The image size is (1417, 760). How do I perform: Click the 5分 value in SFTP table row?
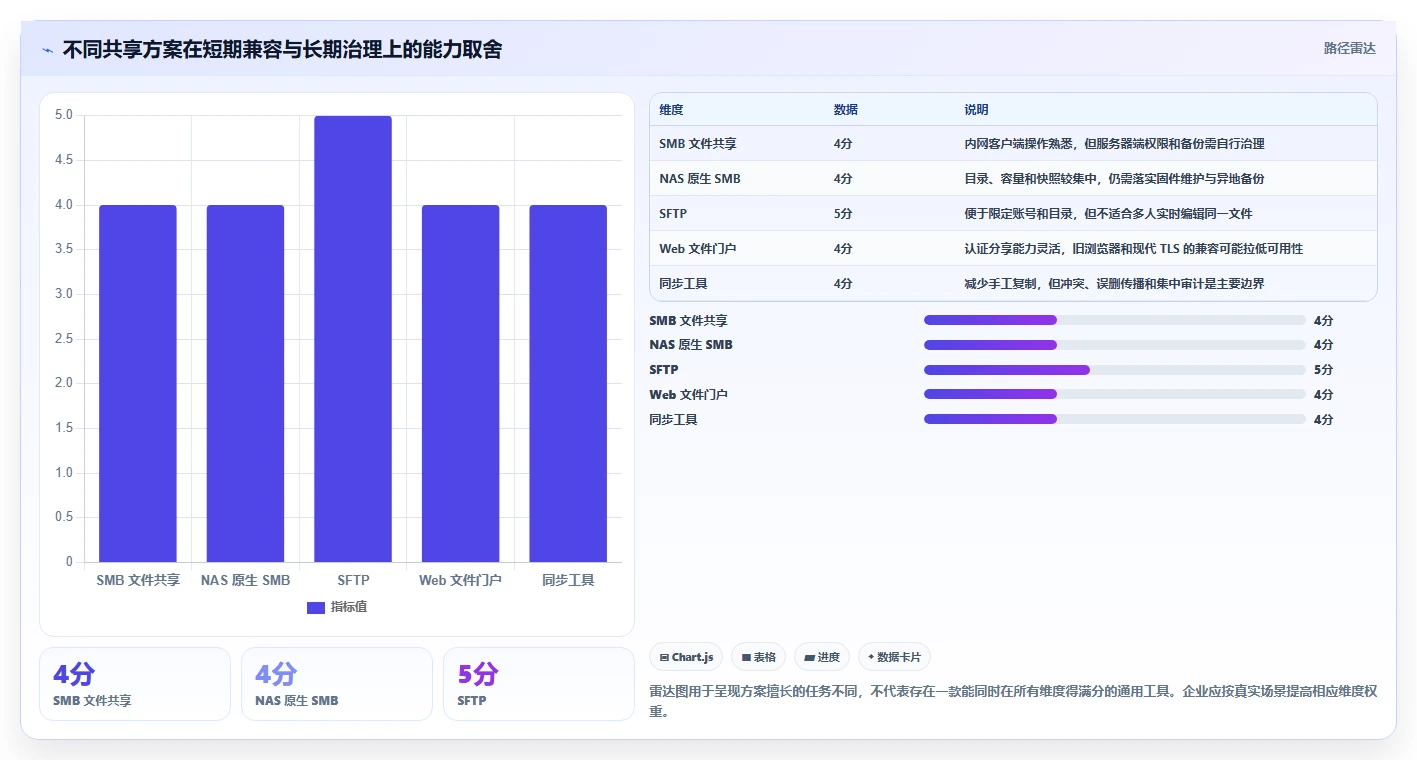click(843, 214)
